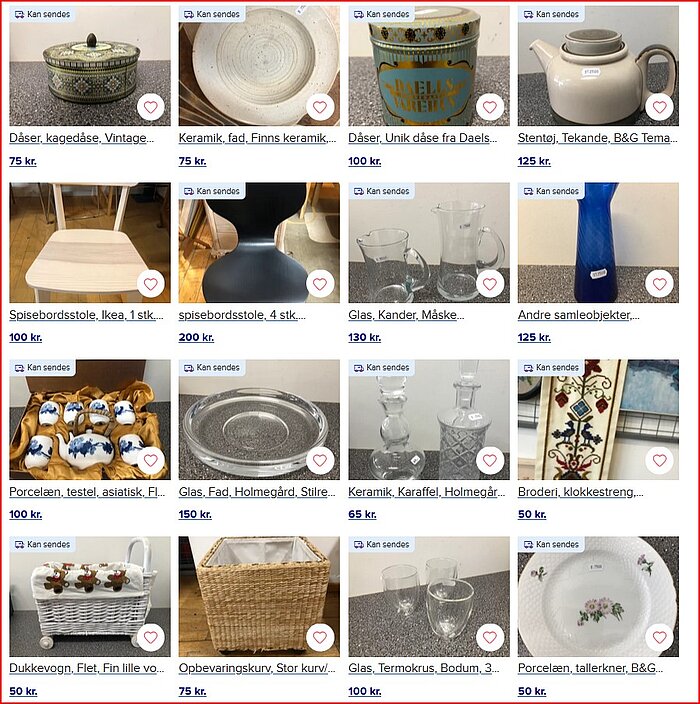
Task: Favorite the white wicker doll wagon
Action: pyautogui.click(x=150, y=637)
